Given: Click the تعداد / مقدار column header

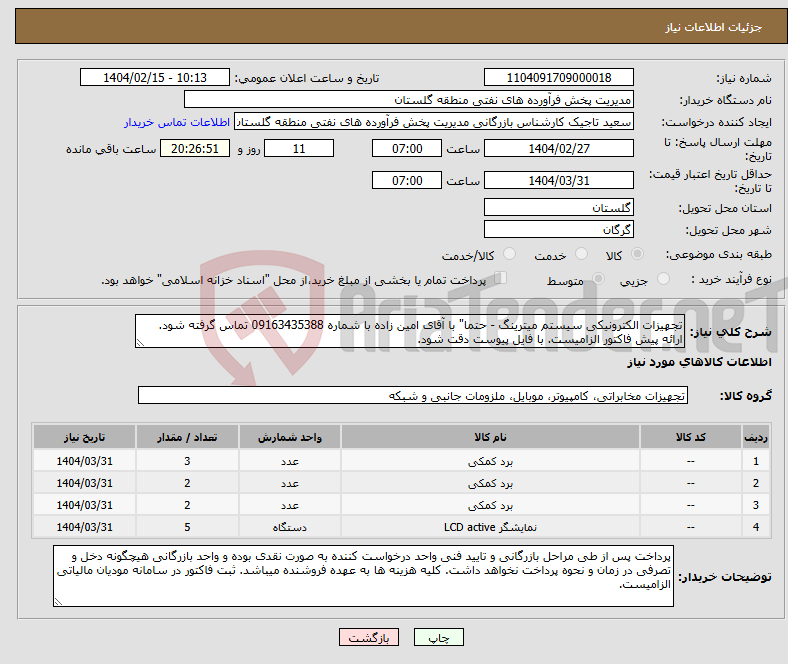Looking at the screenshot, I should 187,437.
